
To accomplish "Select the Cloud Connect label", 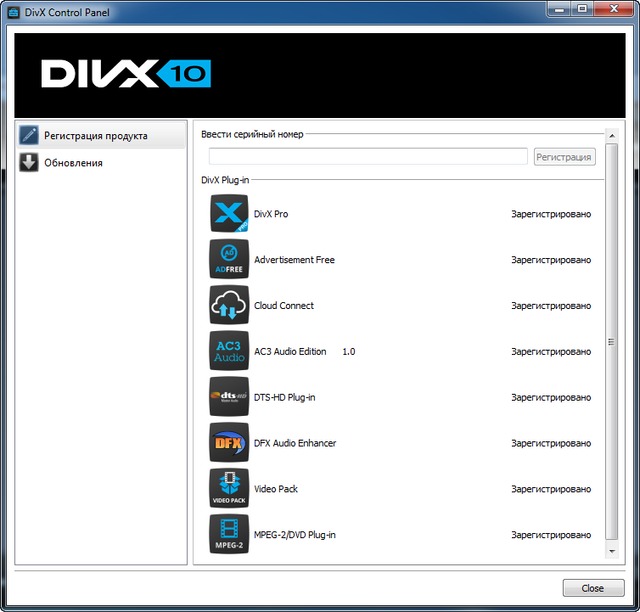I will point(284,305).
